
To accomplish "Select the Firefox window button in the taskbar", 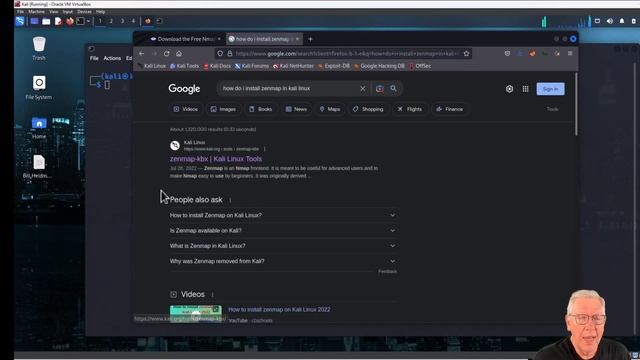I will (148, 21).
